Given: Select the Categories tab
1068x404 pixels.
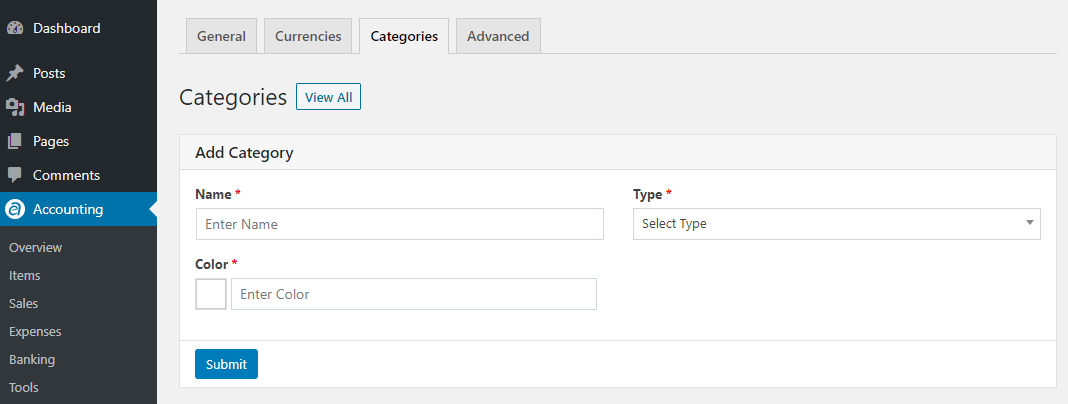Looking at the screenshot, I should click(x=404, y=36).
